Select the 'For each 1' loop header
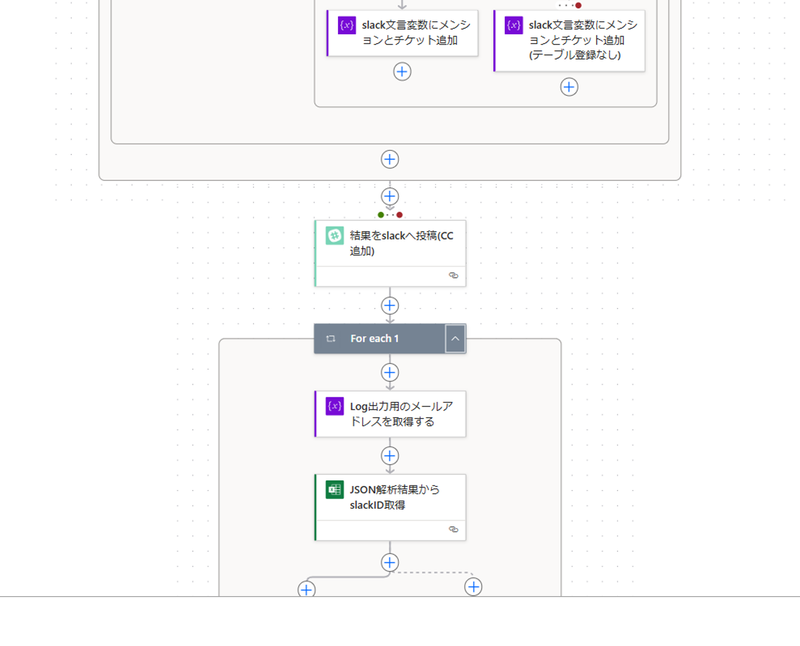 click(x=380, y=338)
